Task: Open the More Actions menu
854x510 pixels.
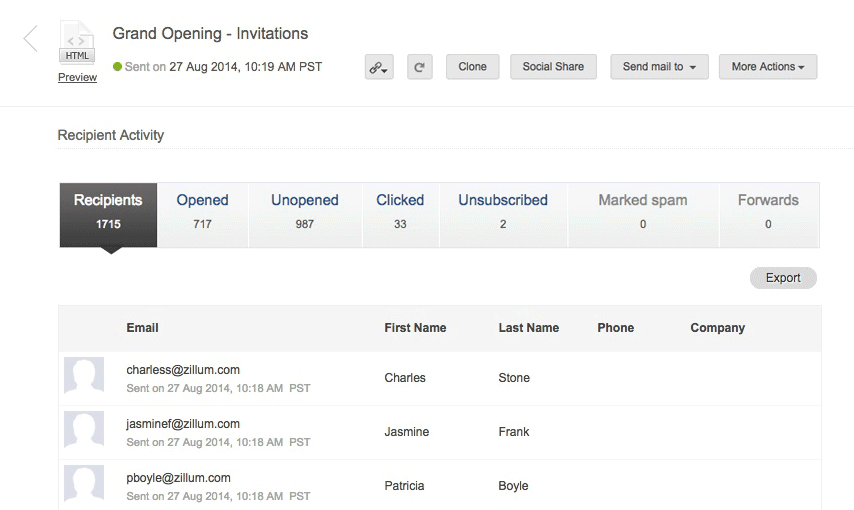Action: [768, 67]
